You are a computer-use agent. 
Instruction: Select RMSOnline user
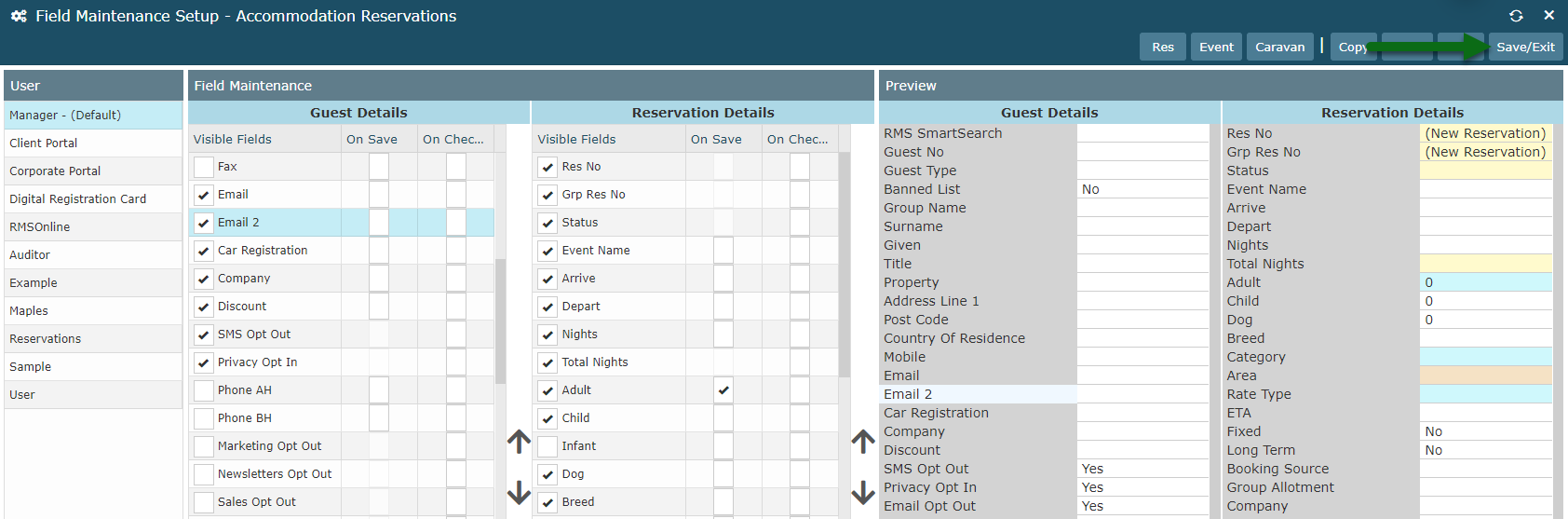coord(93,227)
